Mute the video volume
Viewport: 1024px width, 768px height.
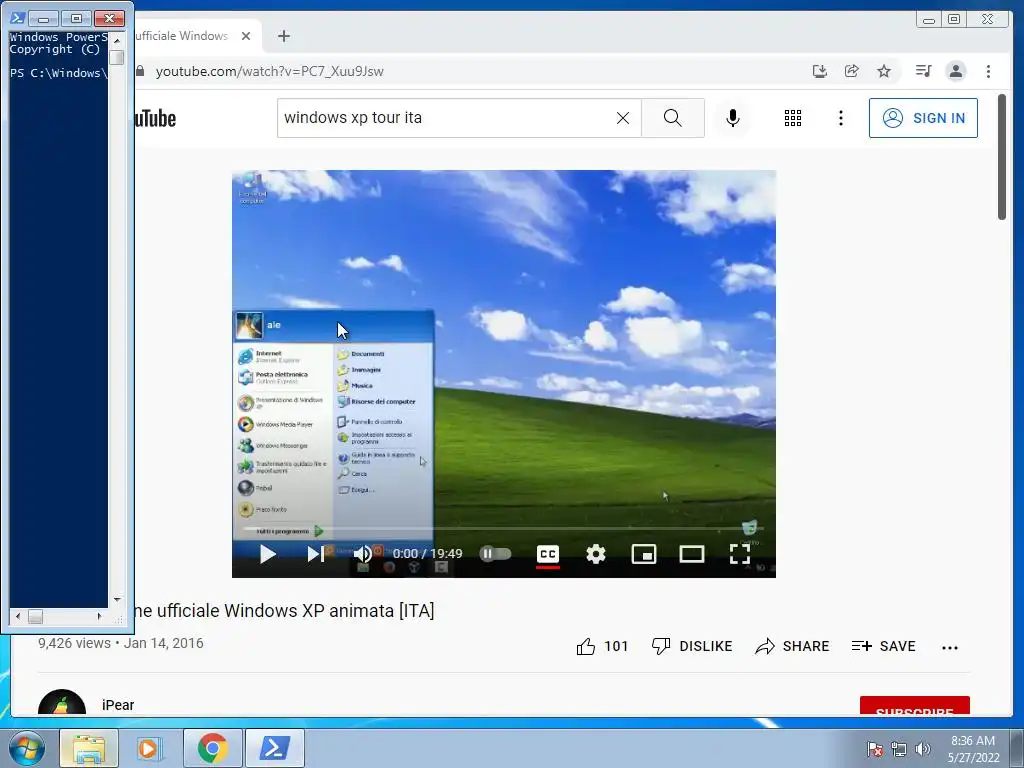(363, 554)
